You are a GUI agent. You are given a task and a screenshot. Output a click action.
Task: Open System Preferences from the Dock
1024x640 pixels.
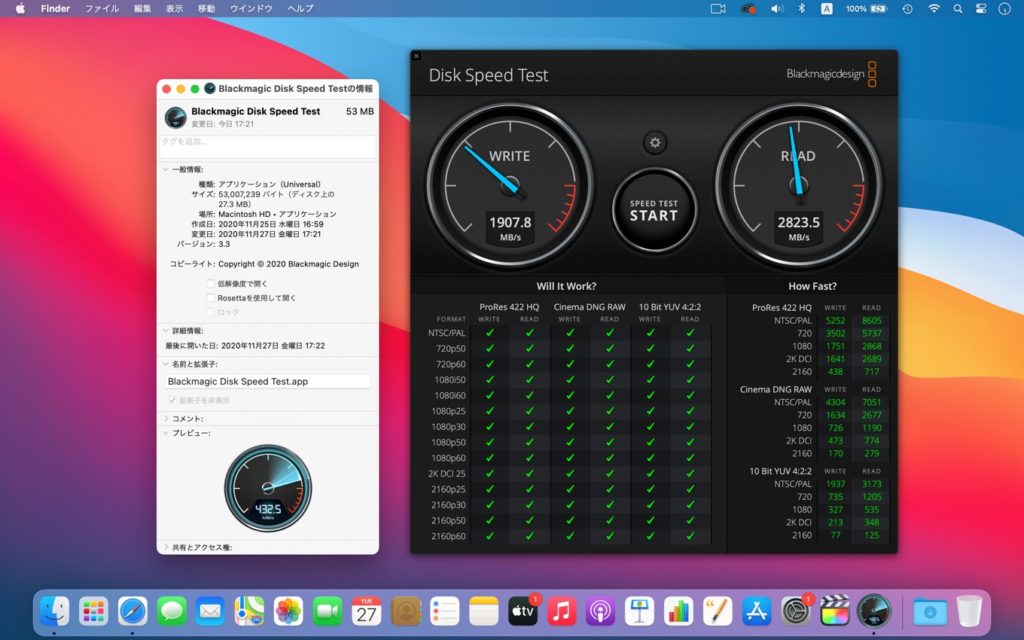(795, 611)
